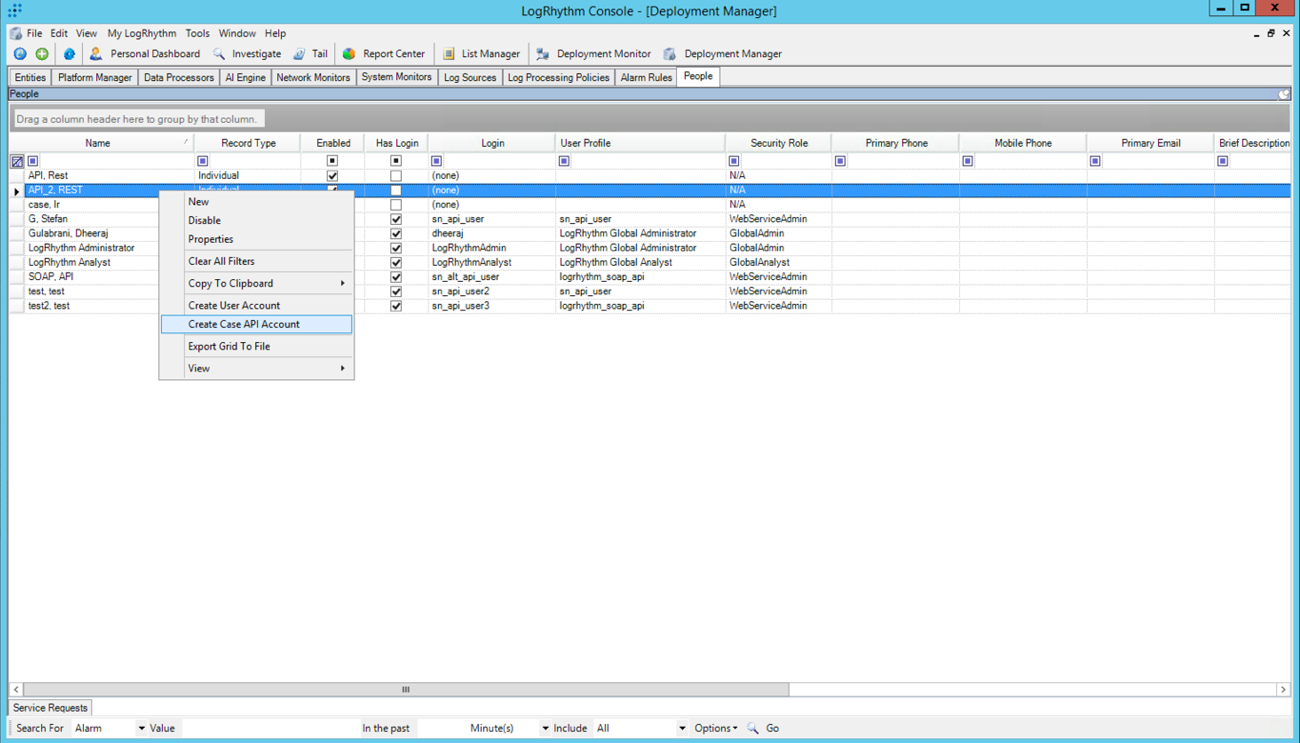Switch to the Log Sources tab
The image size is (1300, 743).
point(470,77)
